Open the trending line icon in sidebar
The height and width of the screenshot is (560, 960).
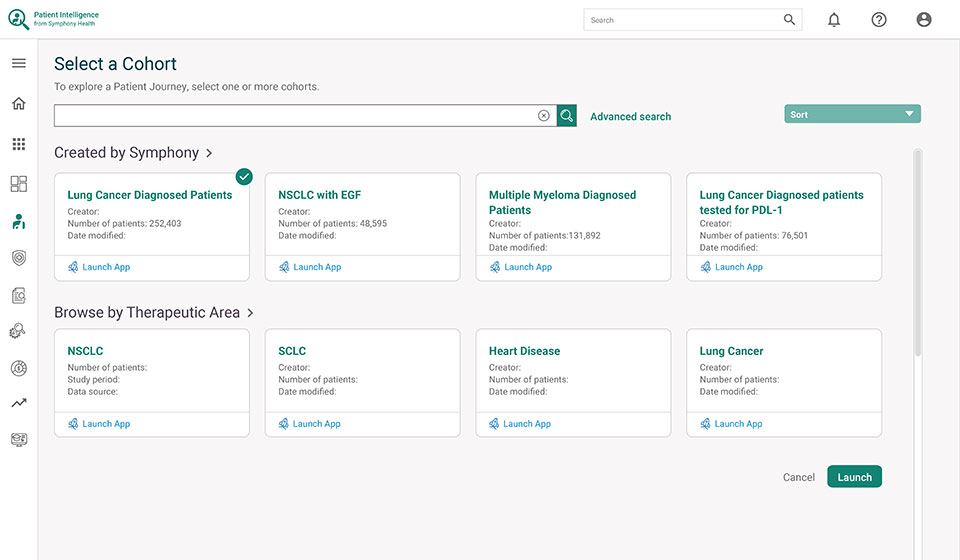(x=19, y=403)
